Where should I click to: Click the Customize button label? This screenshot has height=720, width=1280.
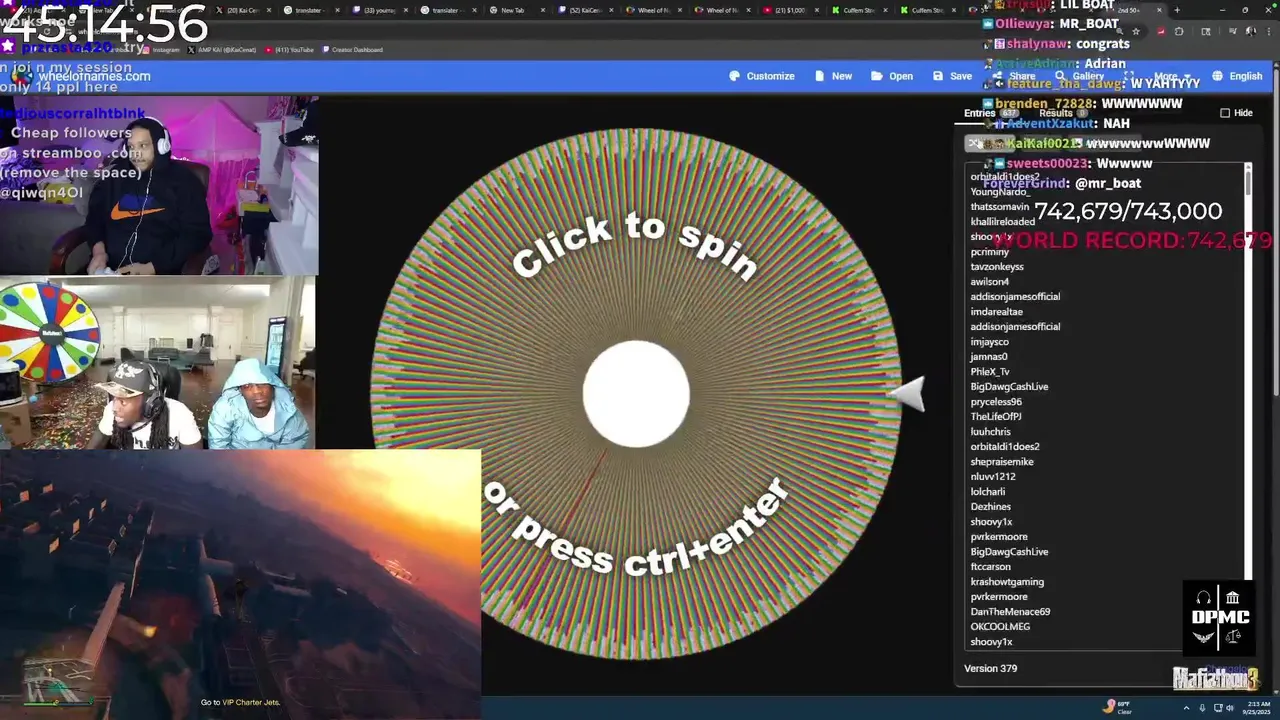pos(770,76)
